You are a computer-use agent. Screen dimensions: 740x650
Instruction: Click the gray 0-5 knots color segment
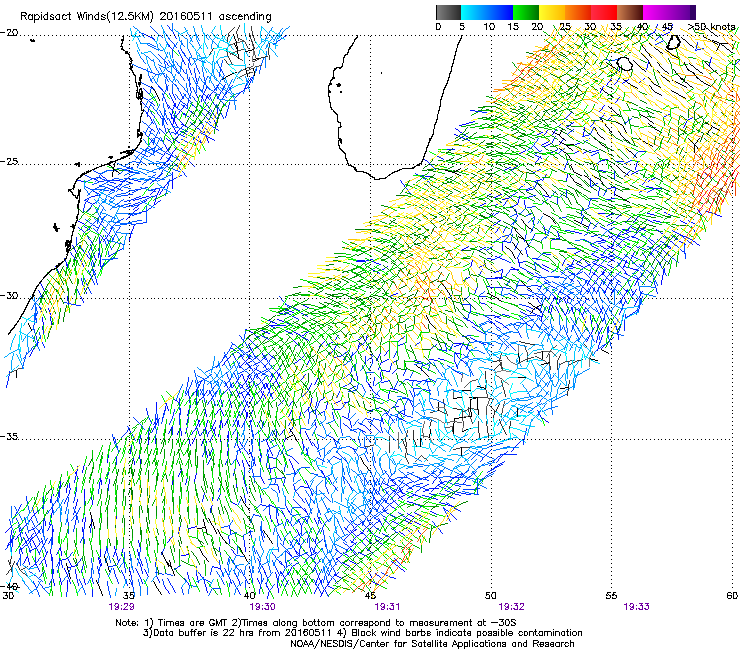pyautogui.click(x=448, y=12)
